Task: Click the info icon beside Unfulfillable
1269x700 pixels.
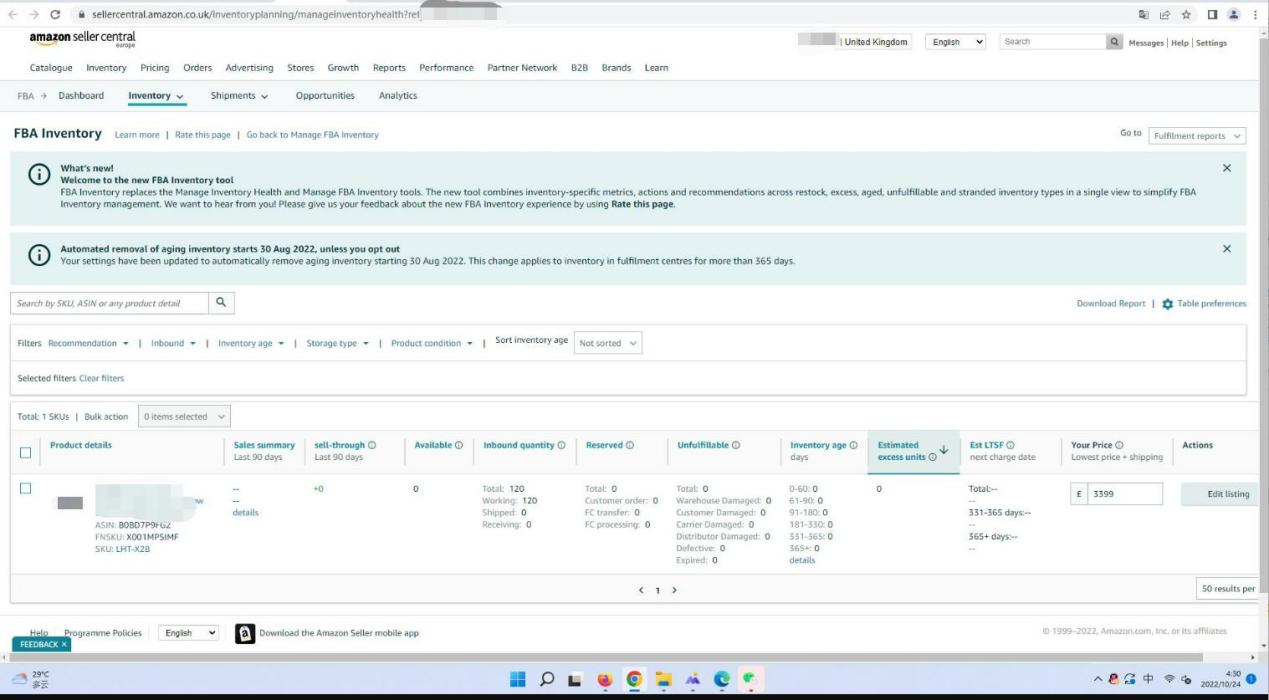Action: pyautogui.click(x=736, y=445)
